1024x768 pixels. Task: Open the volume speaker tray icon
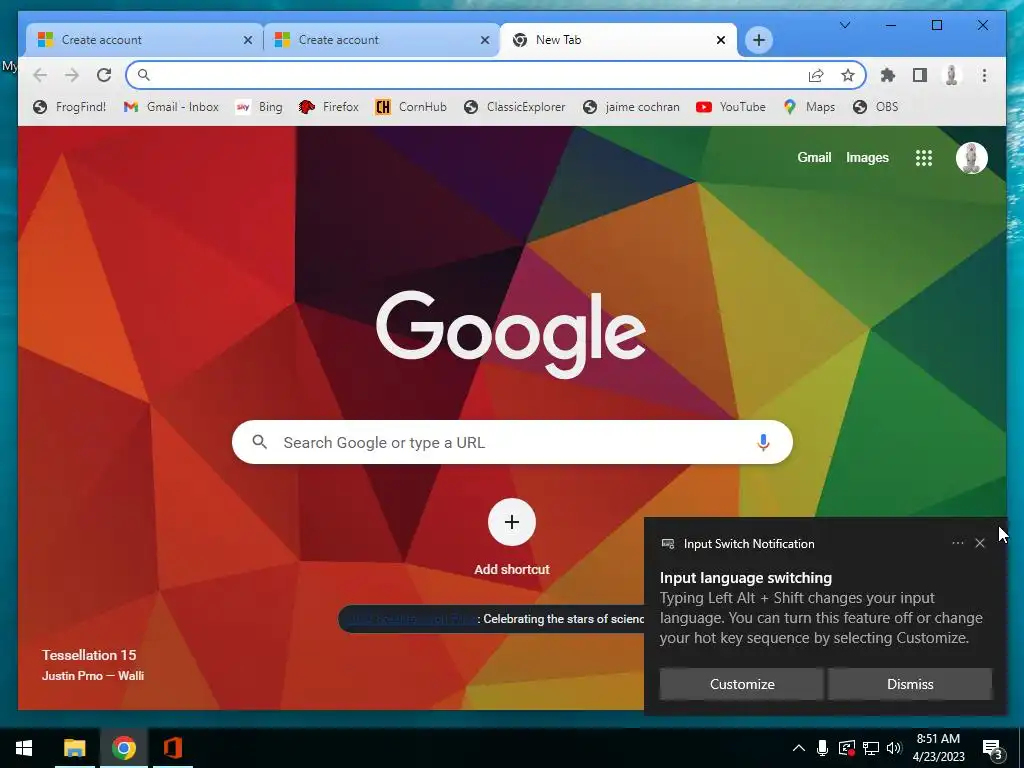894,748
